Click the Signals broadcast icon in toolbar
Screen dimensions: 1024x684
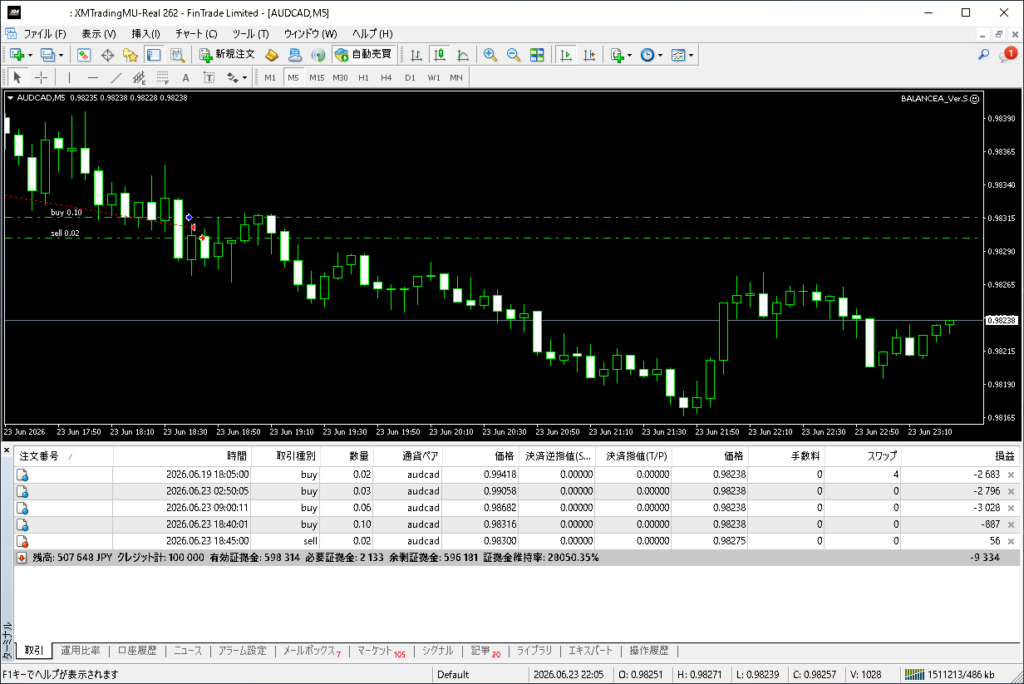click(318, 56)
